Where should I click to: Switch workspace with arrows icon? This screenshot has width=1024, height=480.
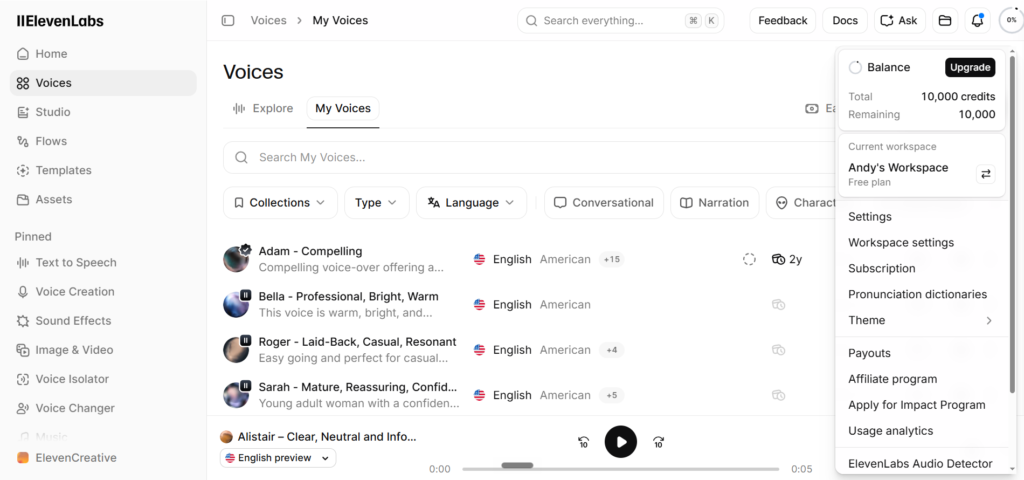[x=985, y=174]
